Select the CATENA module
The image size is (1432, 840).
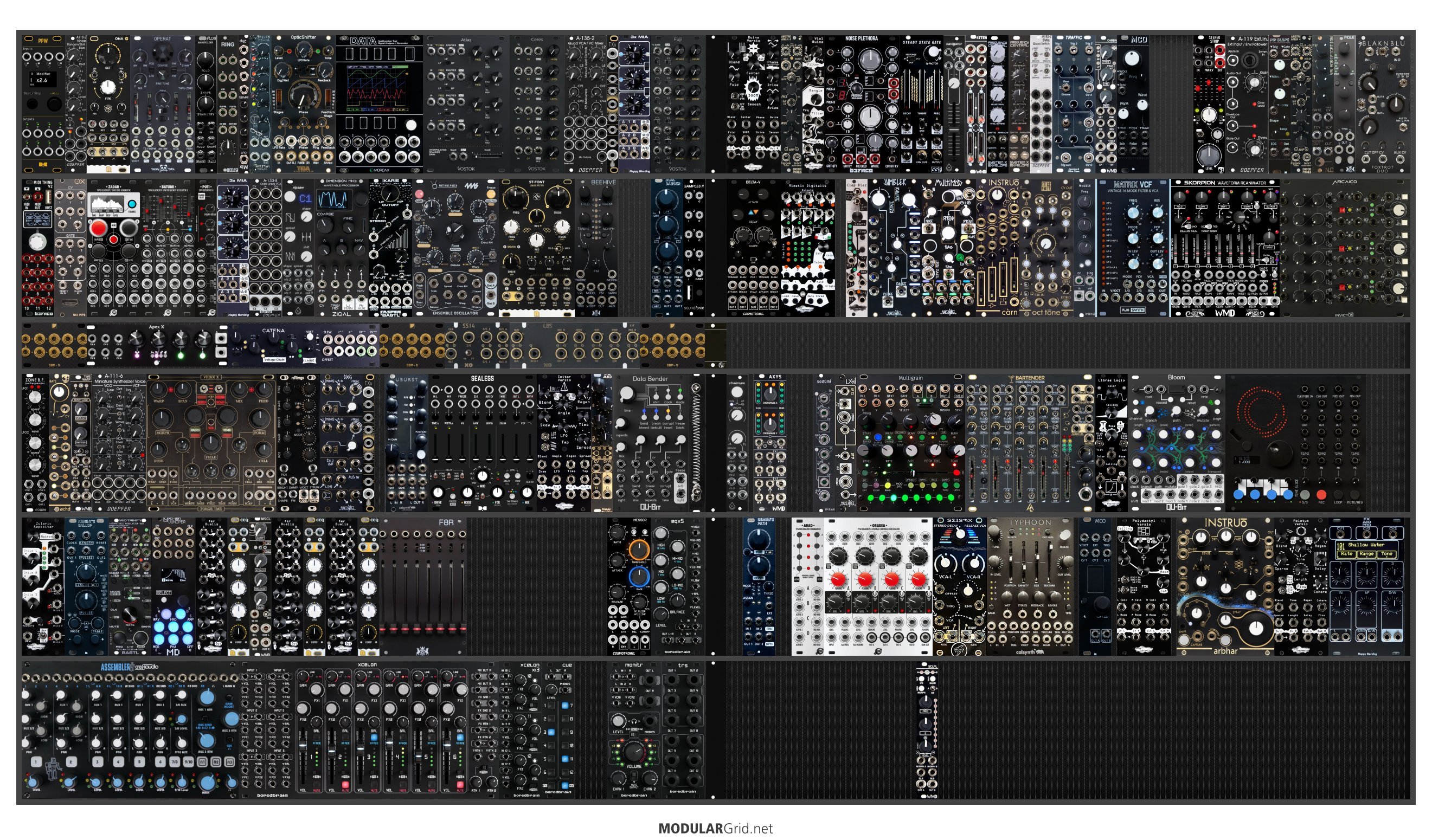click(304, 345)
